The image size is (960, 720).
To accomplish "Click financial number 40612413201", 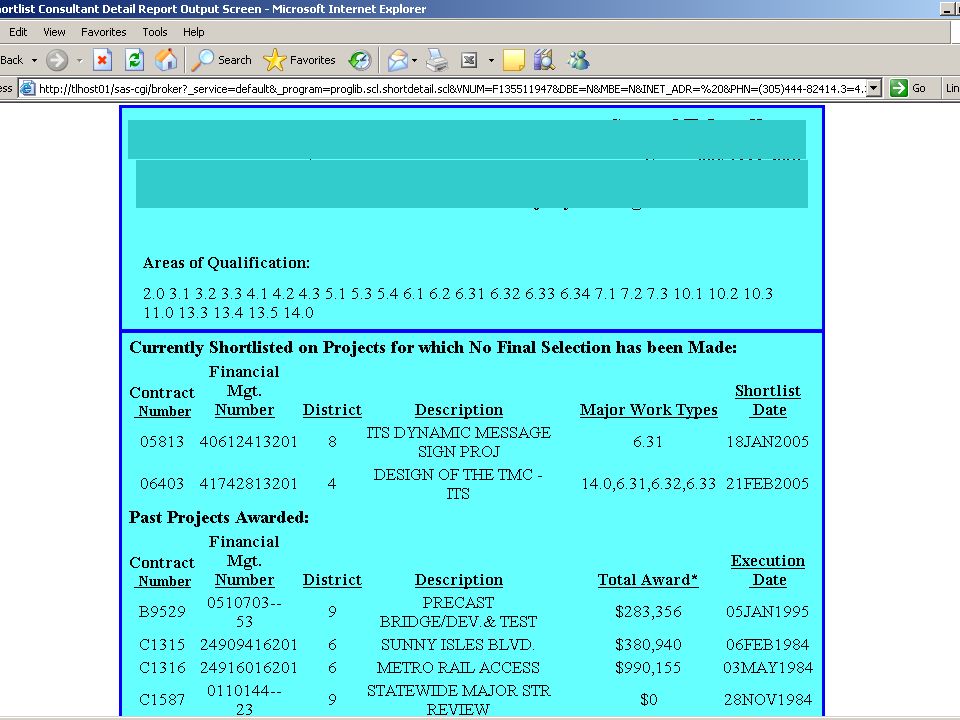I will click(248, 441).
